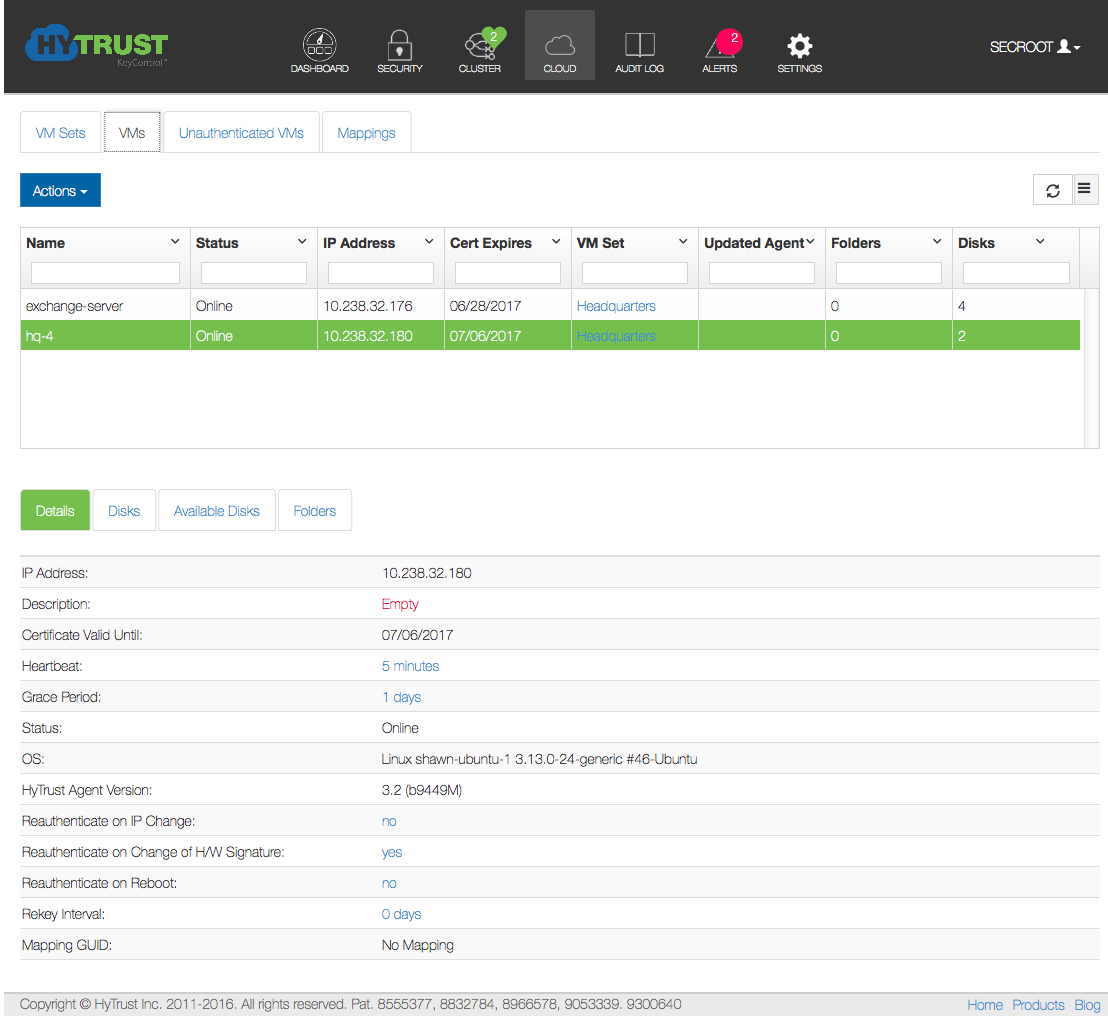The image size is (1108, 1020).
Task: Select the Cloud icon in navbar
Action: 560,46
